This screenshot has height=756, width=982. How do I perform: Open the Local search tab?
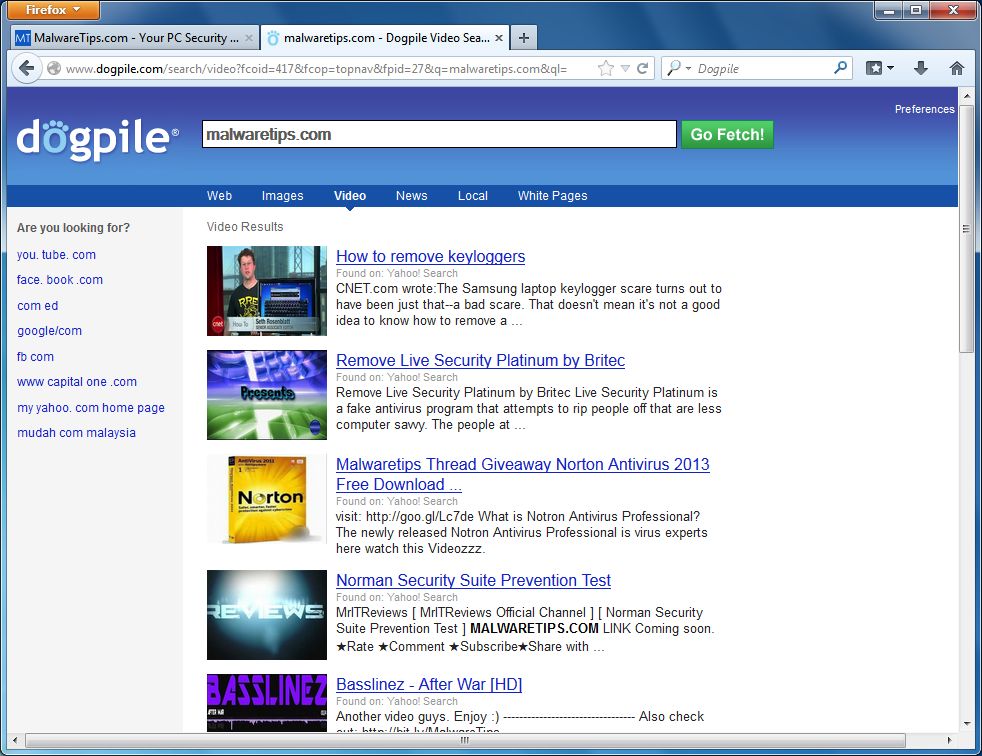(472, 196)
